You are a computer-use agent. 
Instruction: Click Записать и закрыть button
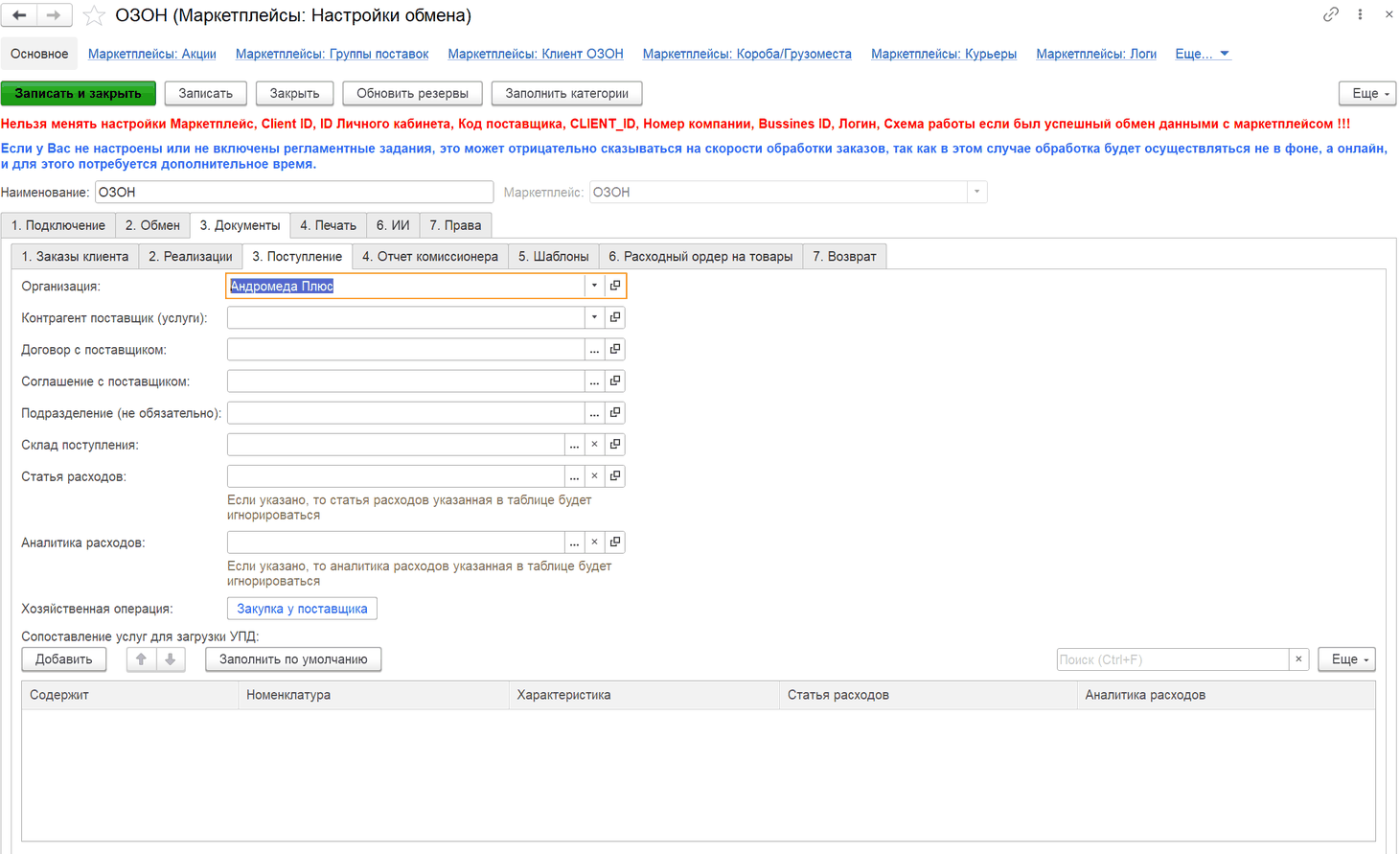point(78,93)
